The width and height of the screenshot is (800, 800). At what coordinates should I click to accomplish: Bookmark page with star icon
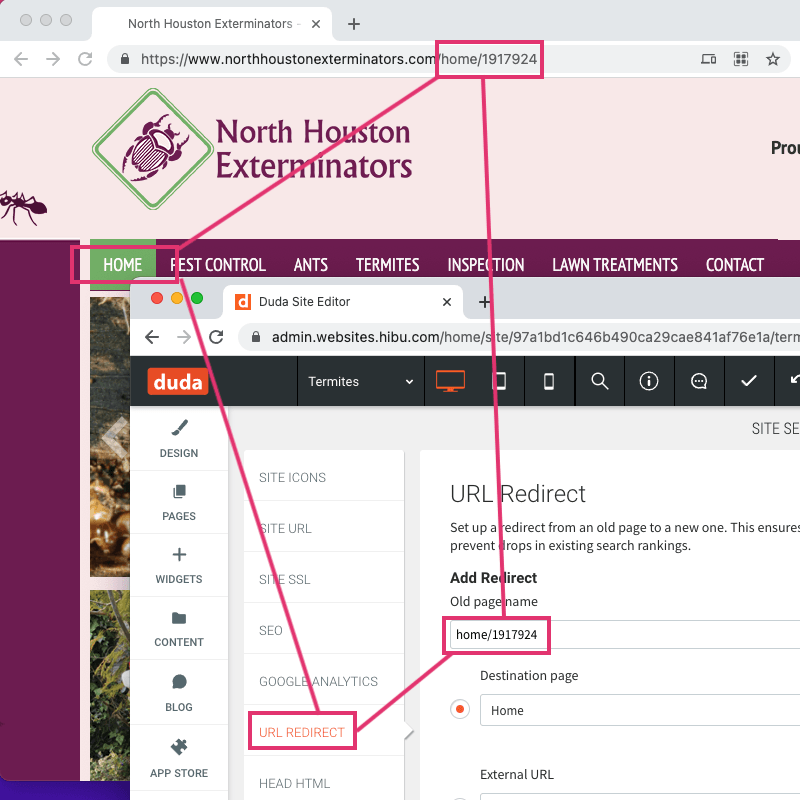[x=772, y=59]
